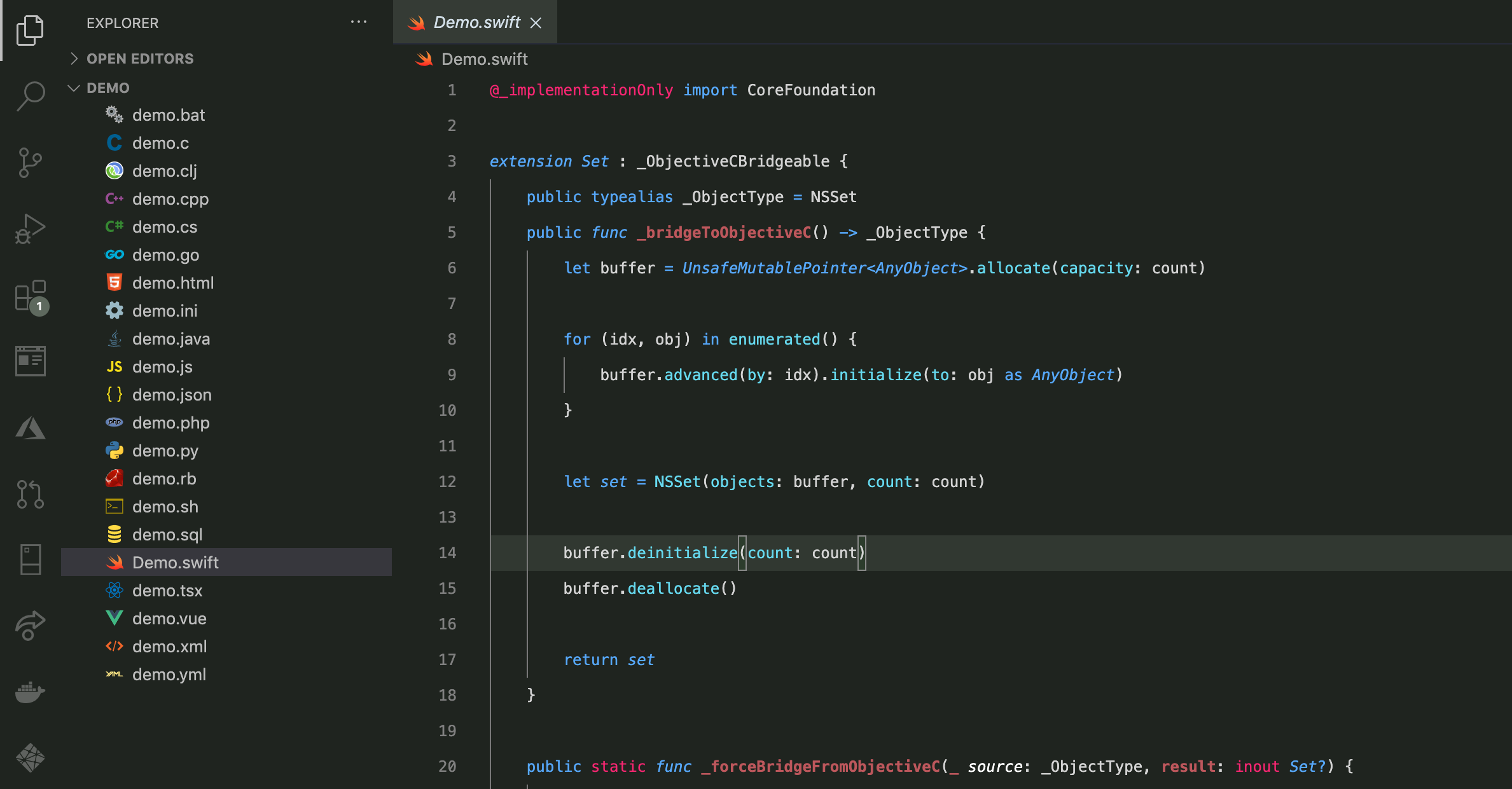
Task: Open demo.html in the file tree
Action: 172,283
